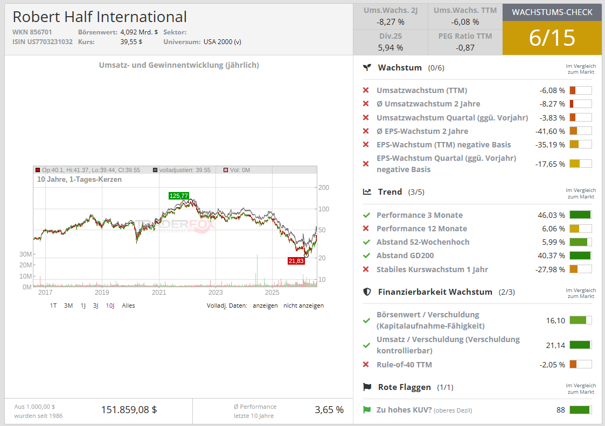Toggle the OHLC price legend marker

click(x=38, y=170)
